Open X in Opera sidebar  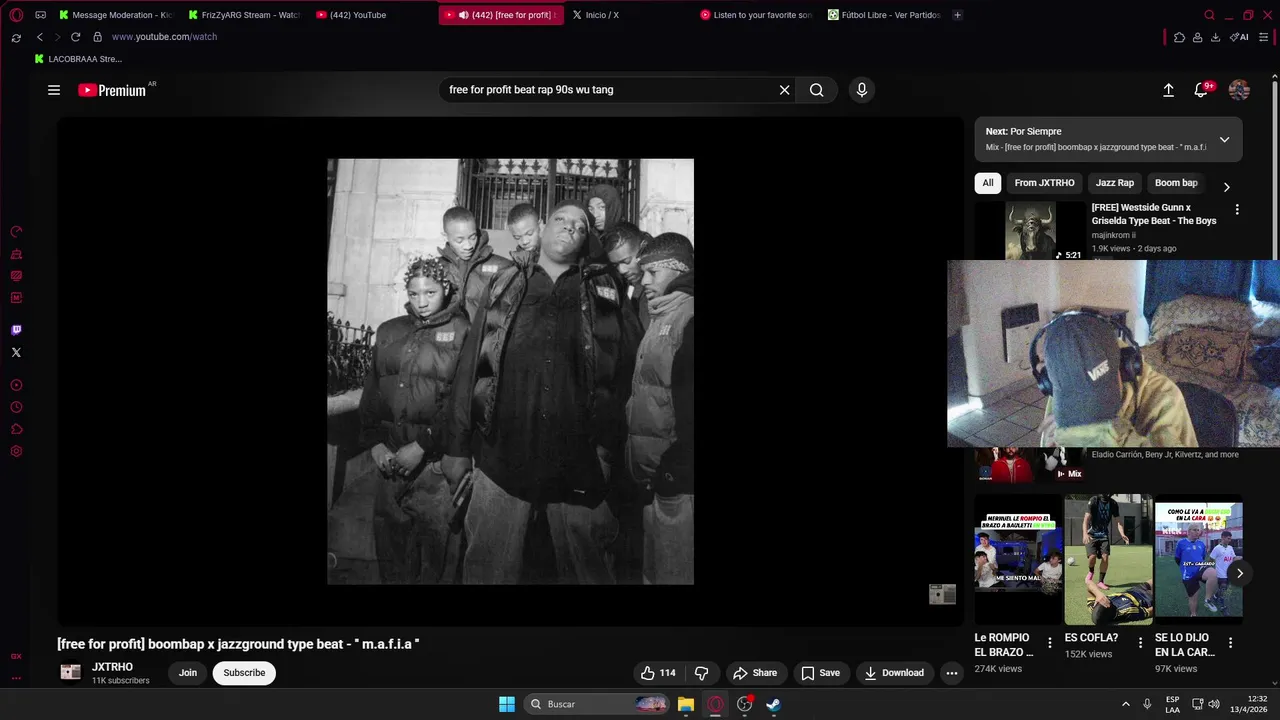pyautogui.click(x=16, y=352)
